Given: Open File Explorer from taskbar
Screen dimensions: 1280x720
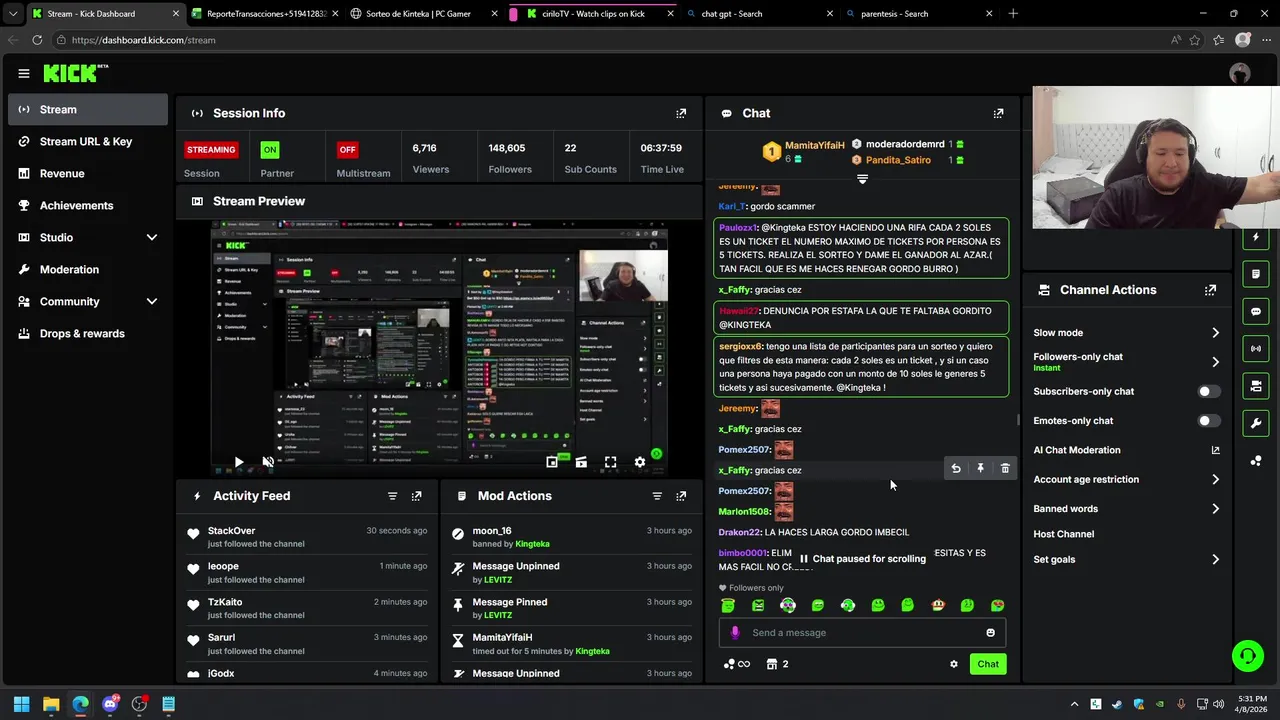Looking at the screenshot, I should coord(51,704).
